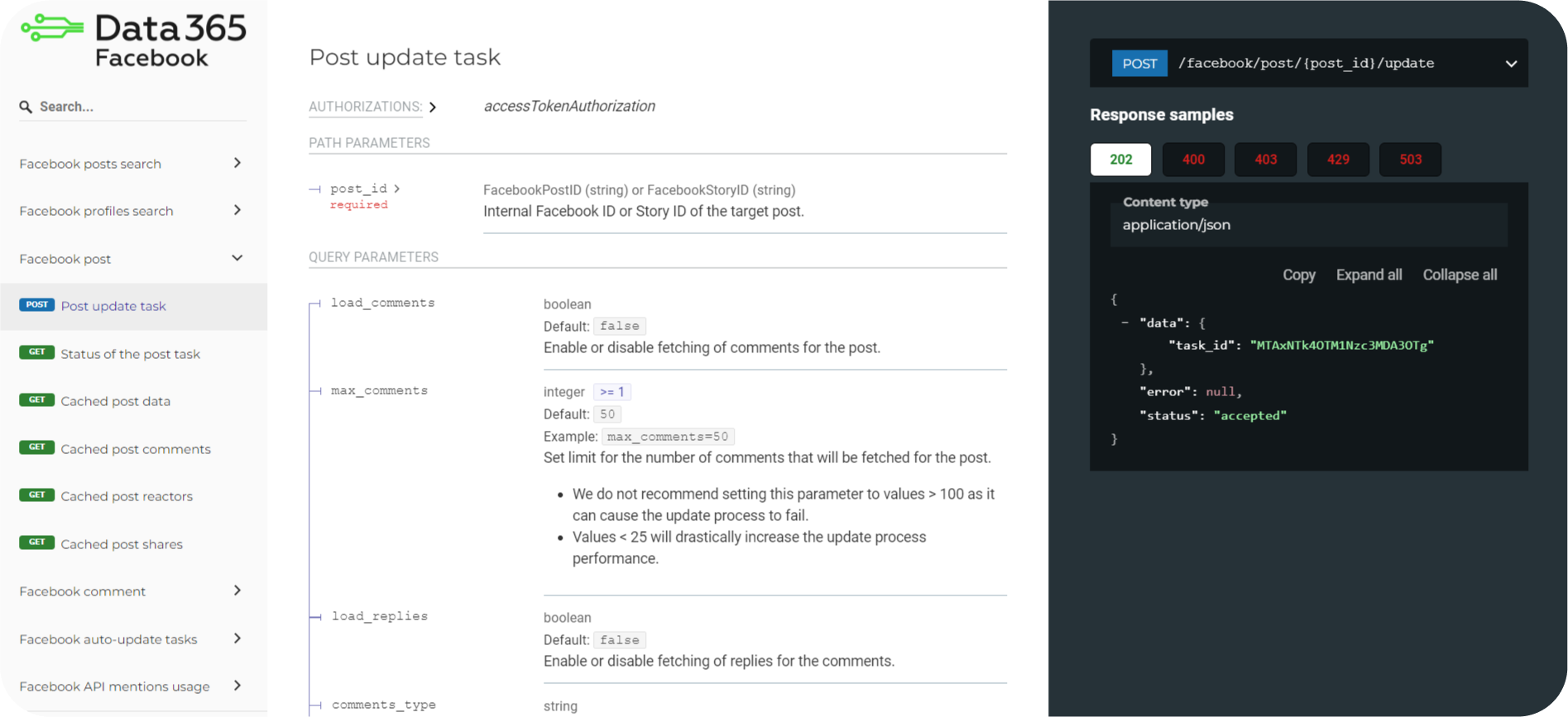The image size is (1568, 717).
Task: Click the POST badge beside Post update task
Action: (37, 305)
